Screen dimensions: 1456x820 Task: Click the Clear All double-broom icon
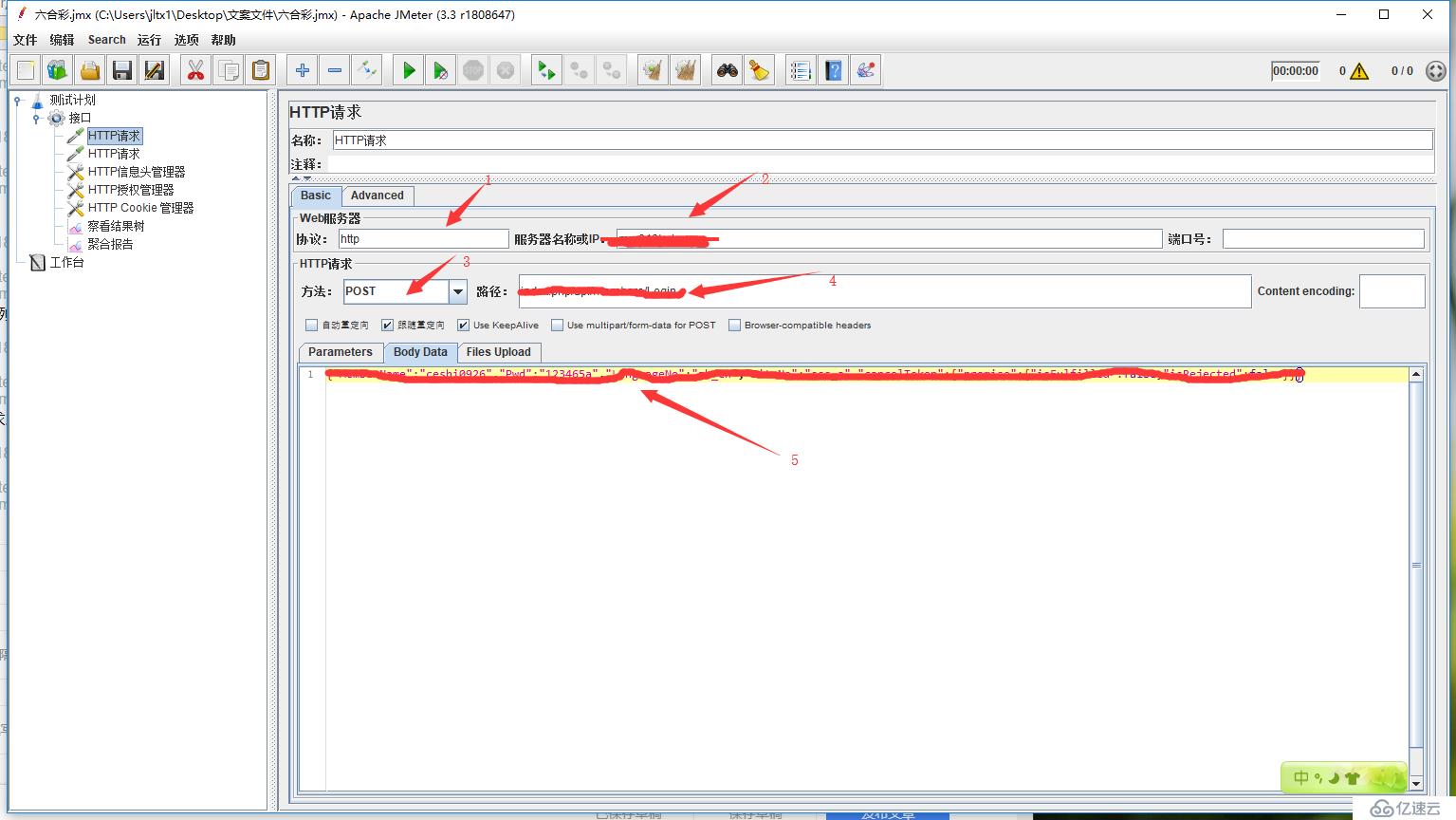point(685,70)
